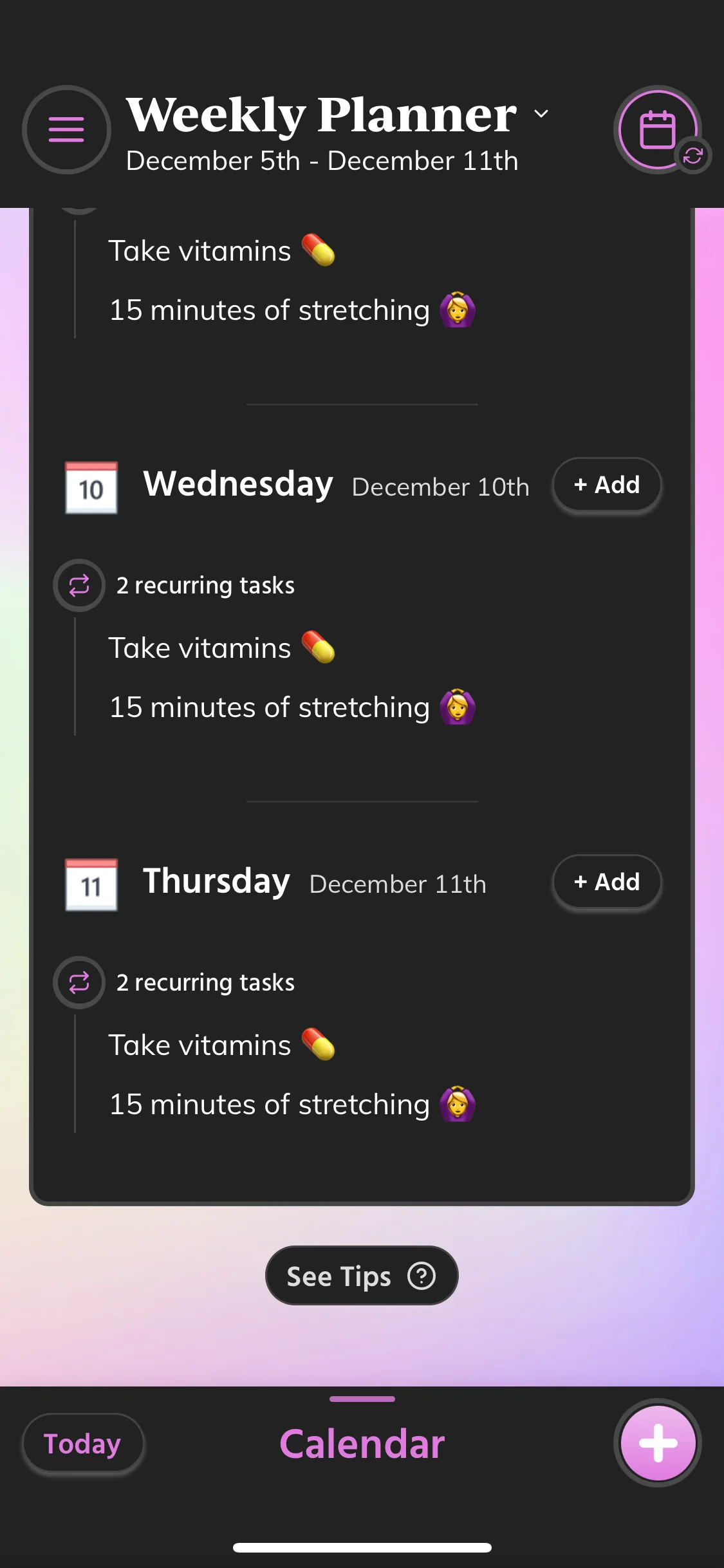
Task: Tap the question mark tips icon
Action: [422, 1276]
